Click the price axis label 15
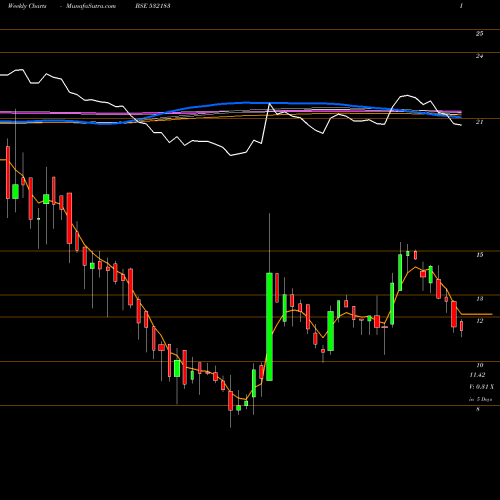Viewport: 500px width, 500px height. pyautogui.click(x=479, y=255)
